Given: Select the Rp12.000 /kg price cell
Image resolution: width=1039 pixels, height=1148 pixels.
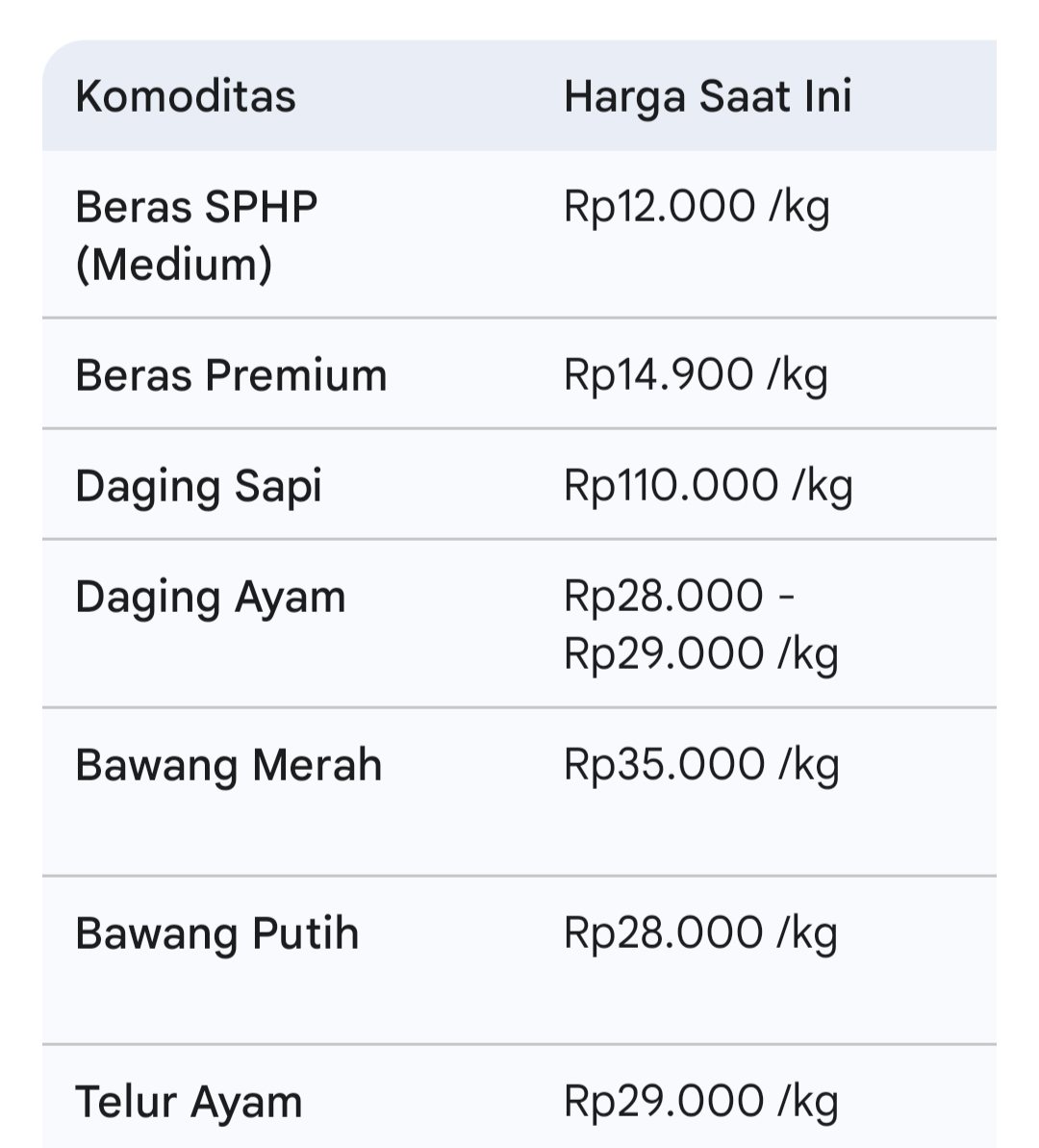Looking at the screenshot, I should coord(697,207).
